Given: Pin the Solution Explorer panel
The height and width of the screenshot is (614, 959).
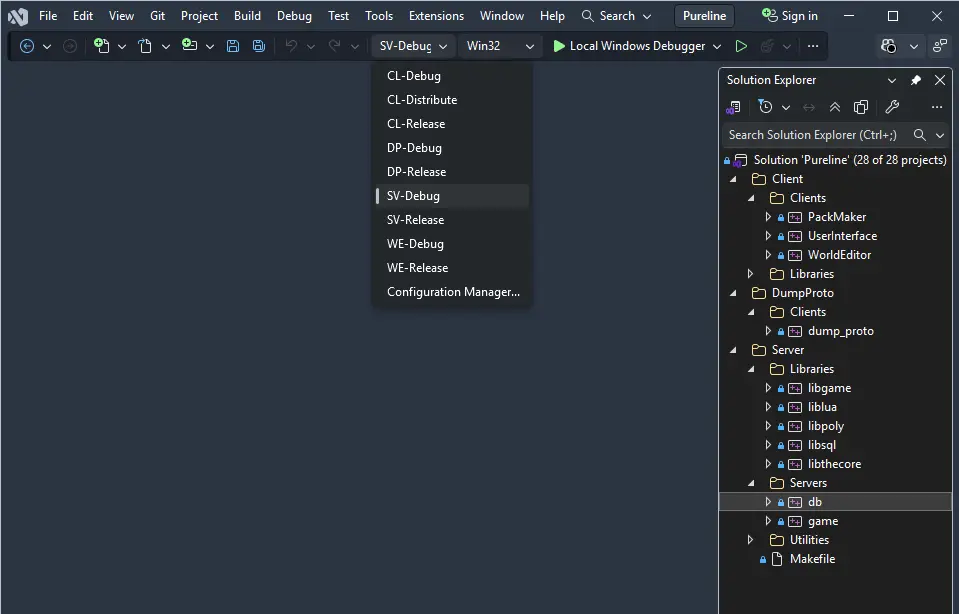Looking at the screenshot, I should coord(915,80).
